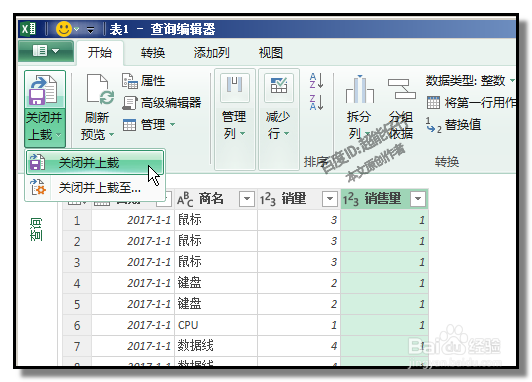The width and height of the screenshot is (532, 382).
Task: Select the 商名 column header
Action: pos(216,199)
